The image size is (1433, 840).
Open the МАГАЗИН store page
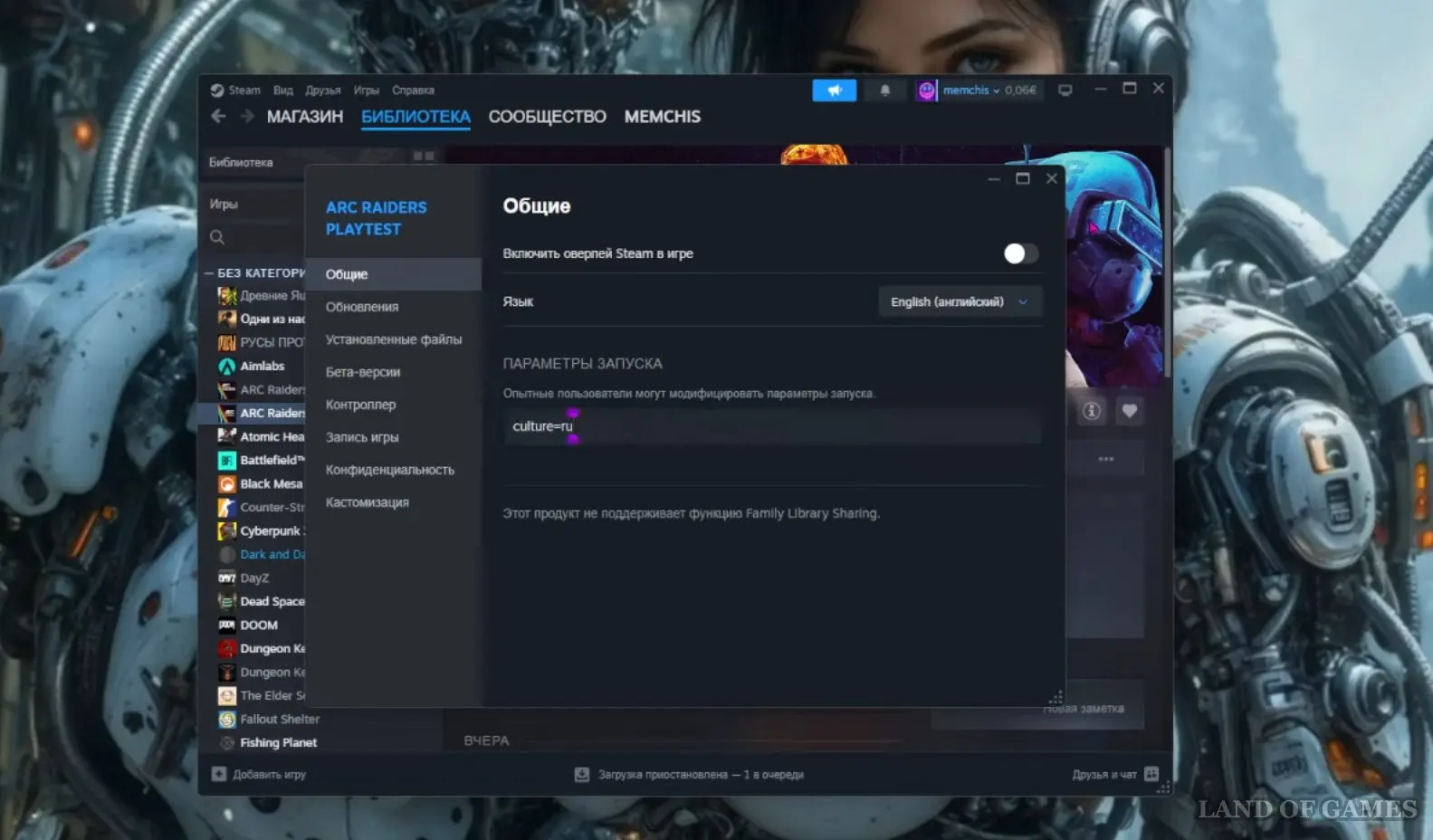pyautogui.click(x=304, y=117)
